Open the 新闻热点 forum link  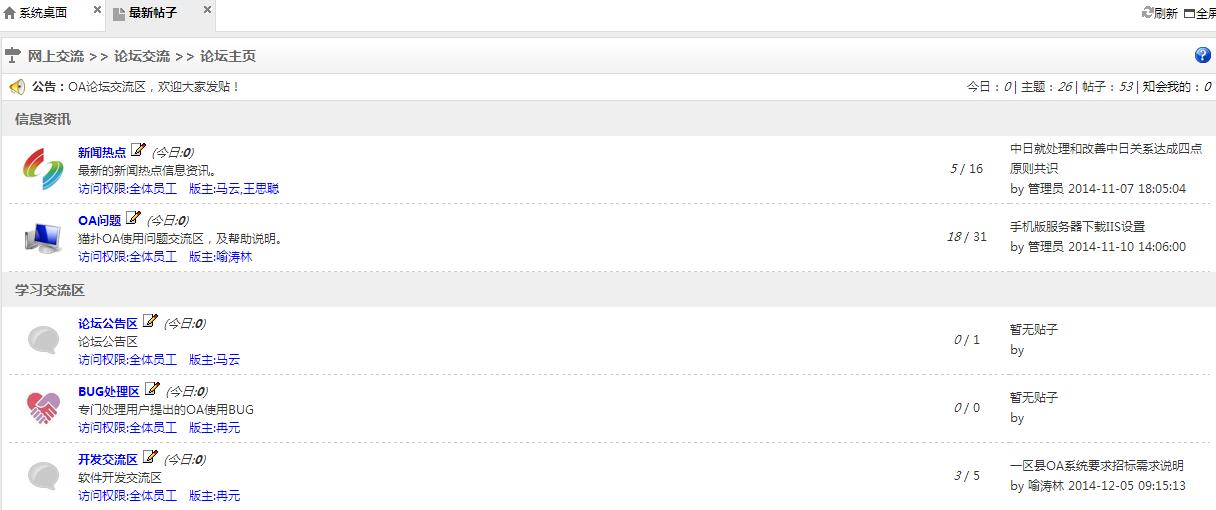tap(102, 153)
